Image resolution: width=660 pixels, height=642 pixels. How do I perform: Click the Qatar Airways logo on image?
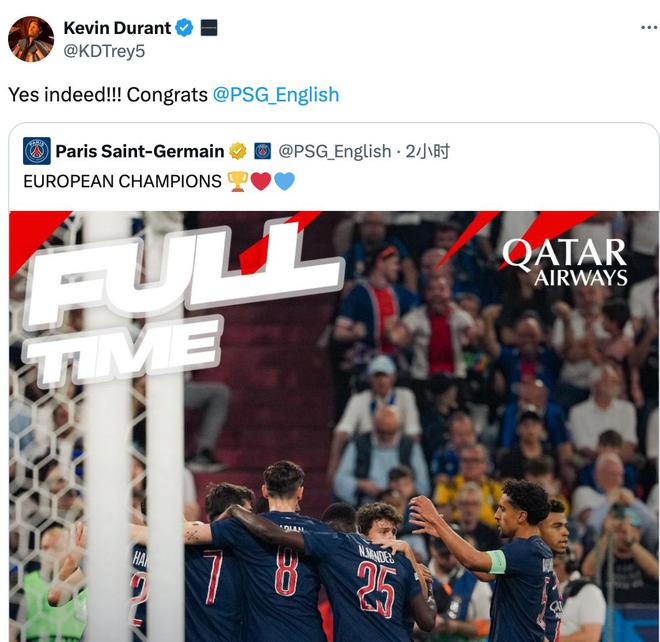[564, 263]
